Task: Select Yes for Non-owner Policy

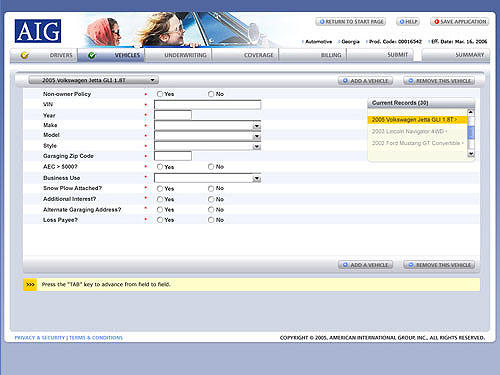Action: pyautogui.click(x=160, y=94)
